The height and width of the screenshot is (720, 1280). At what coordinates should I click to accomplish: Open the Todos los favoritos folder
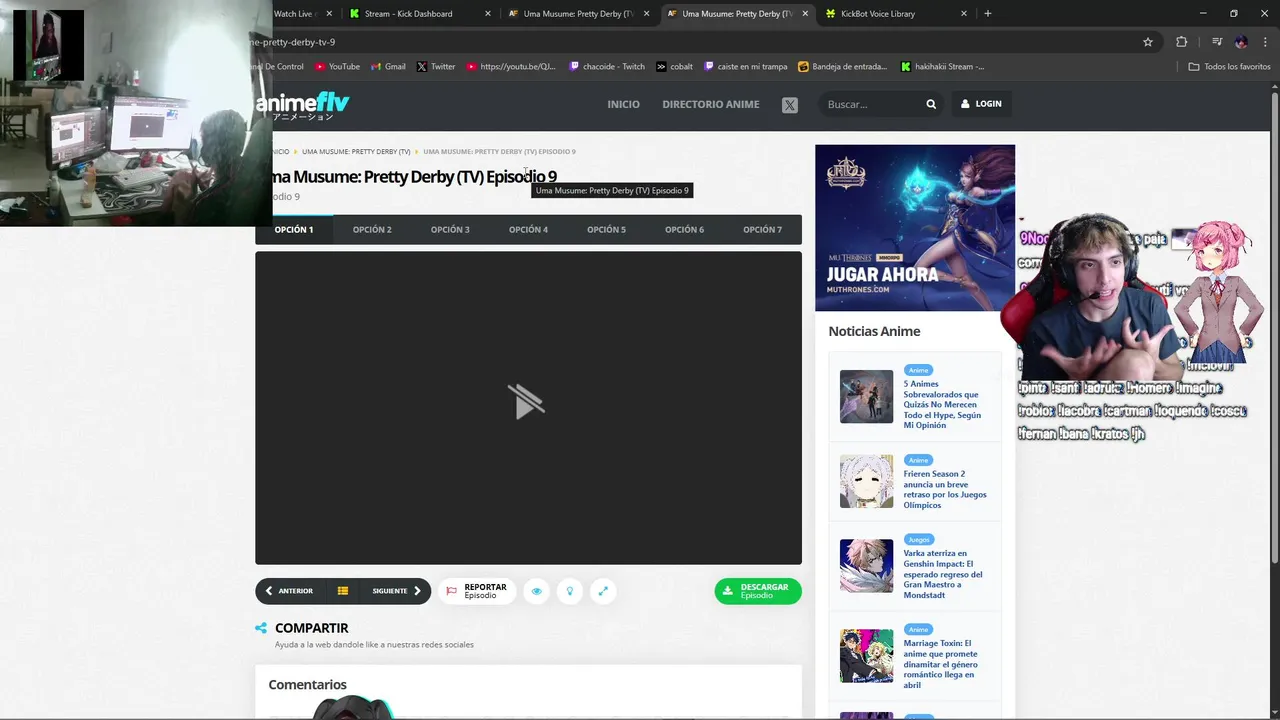1230,67
